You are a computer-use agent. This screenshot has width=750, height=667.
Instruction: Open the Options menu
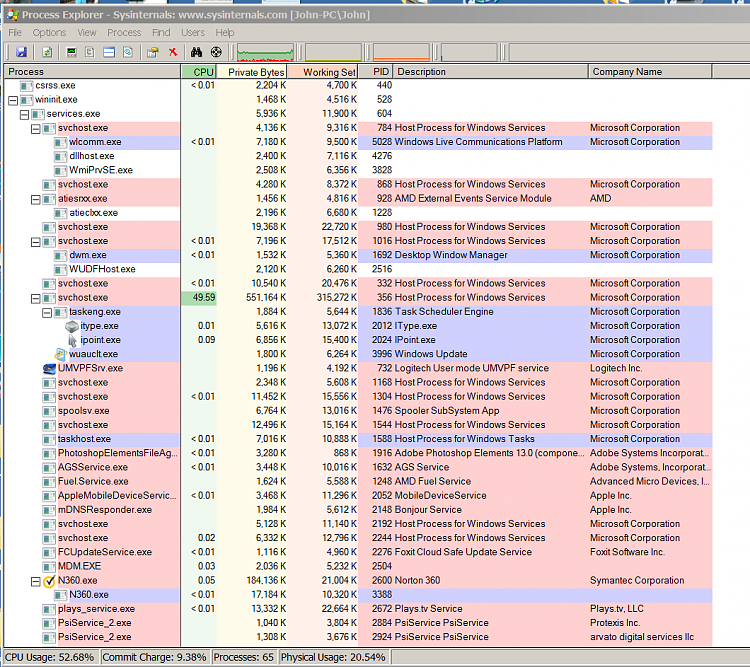pyautogui.click(x=49, y=33)
